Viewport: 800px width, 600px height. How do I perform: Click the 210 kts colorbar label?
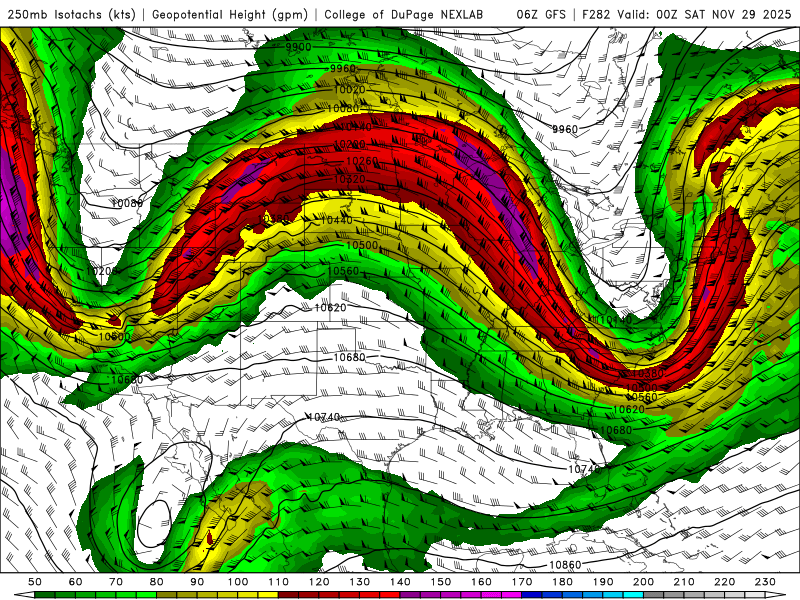click(x=684, y=582)
